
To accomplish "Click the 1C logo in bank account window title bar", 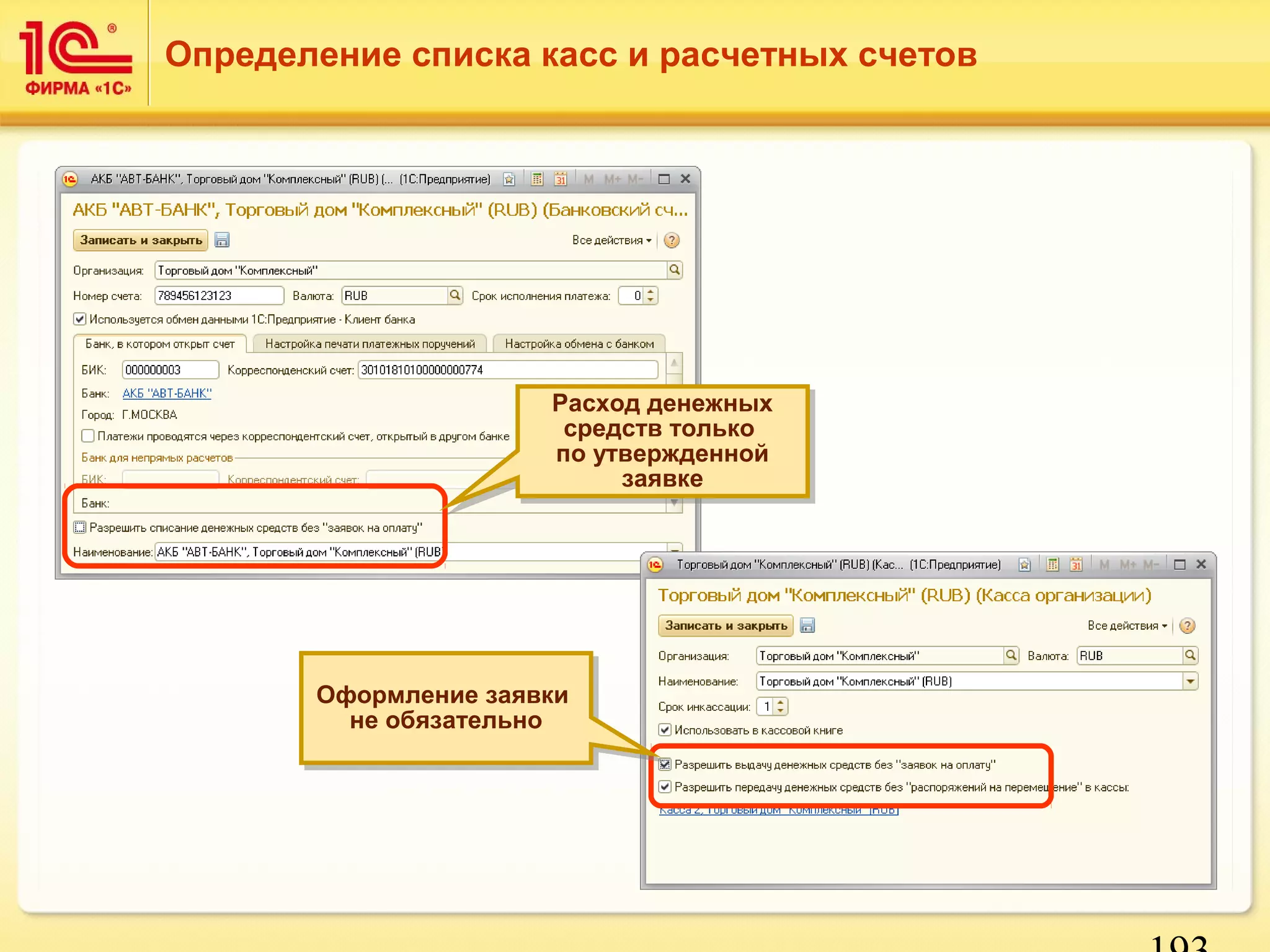I will point(70,179).
